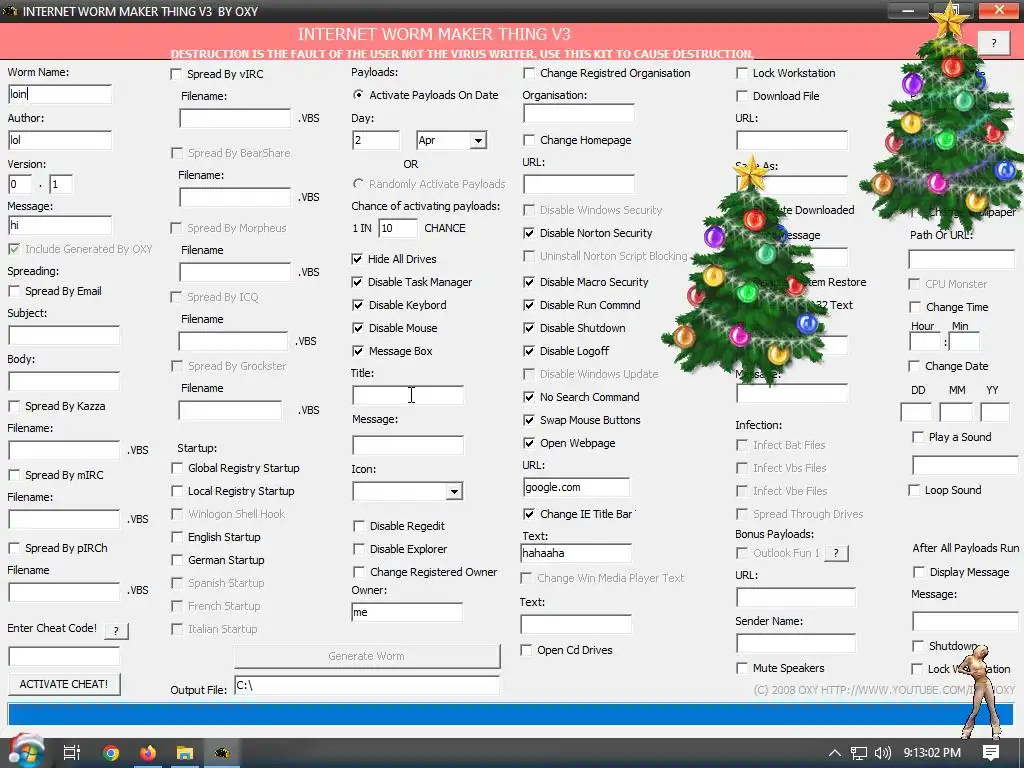Click the Output File path field
Image resolution: width=1024 pixels, height=768 pixels.
367,686
